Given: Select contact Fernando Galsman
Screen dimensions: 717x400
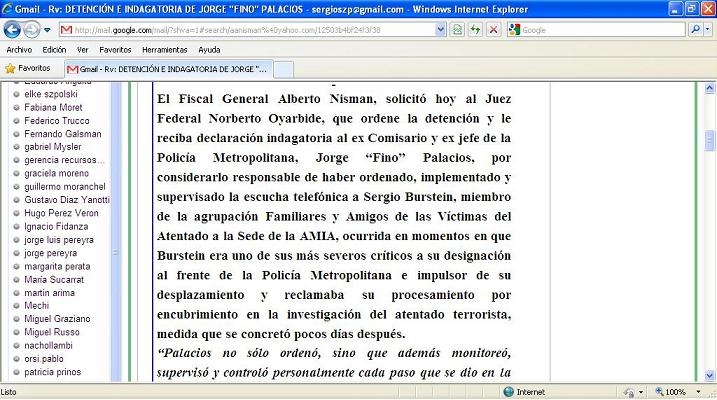Looking at the screenshot, I should pos(63,134).
